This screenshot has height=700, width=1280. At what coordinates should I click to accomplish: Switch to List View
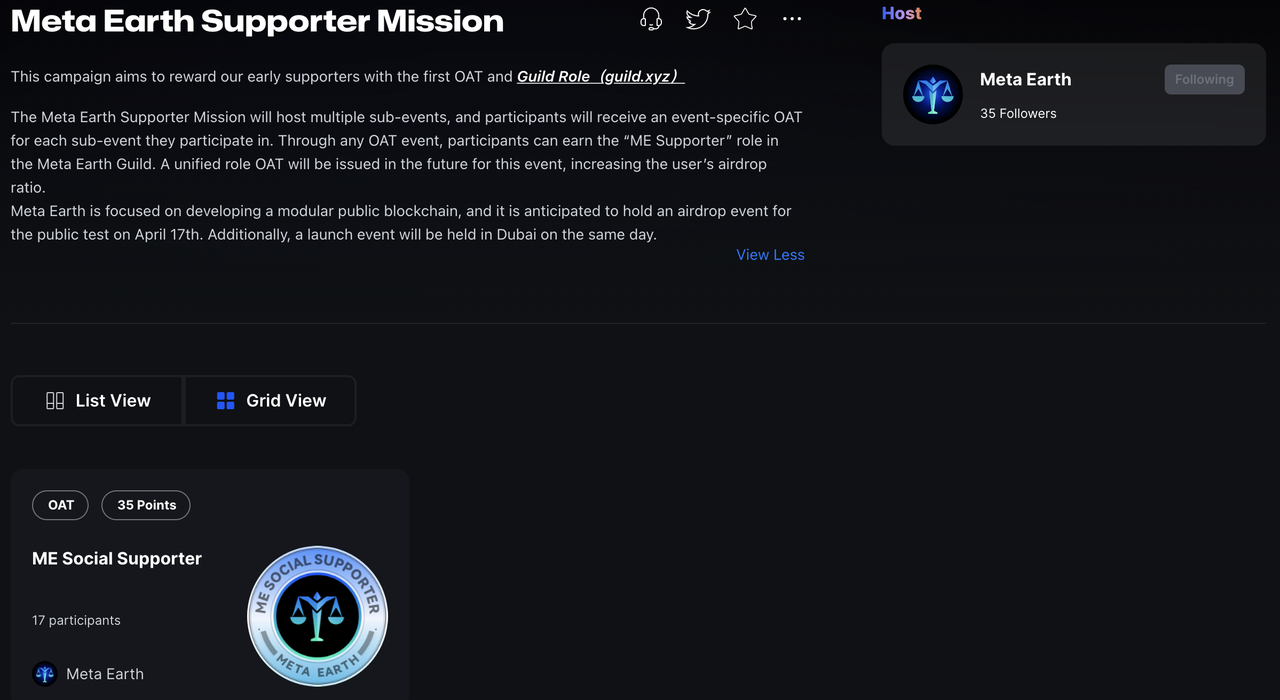click(x=98, y=401)
